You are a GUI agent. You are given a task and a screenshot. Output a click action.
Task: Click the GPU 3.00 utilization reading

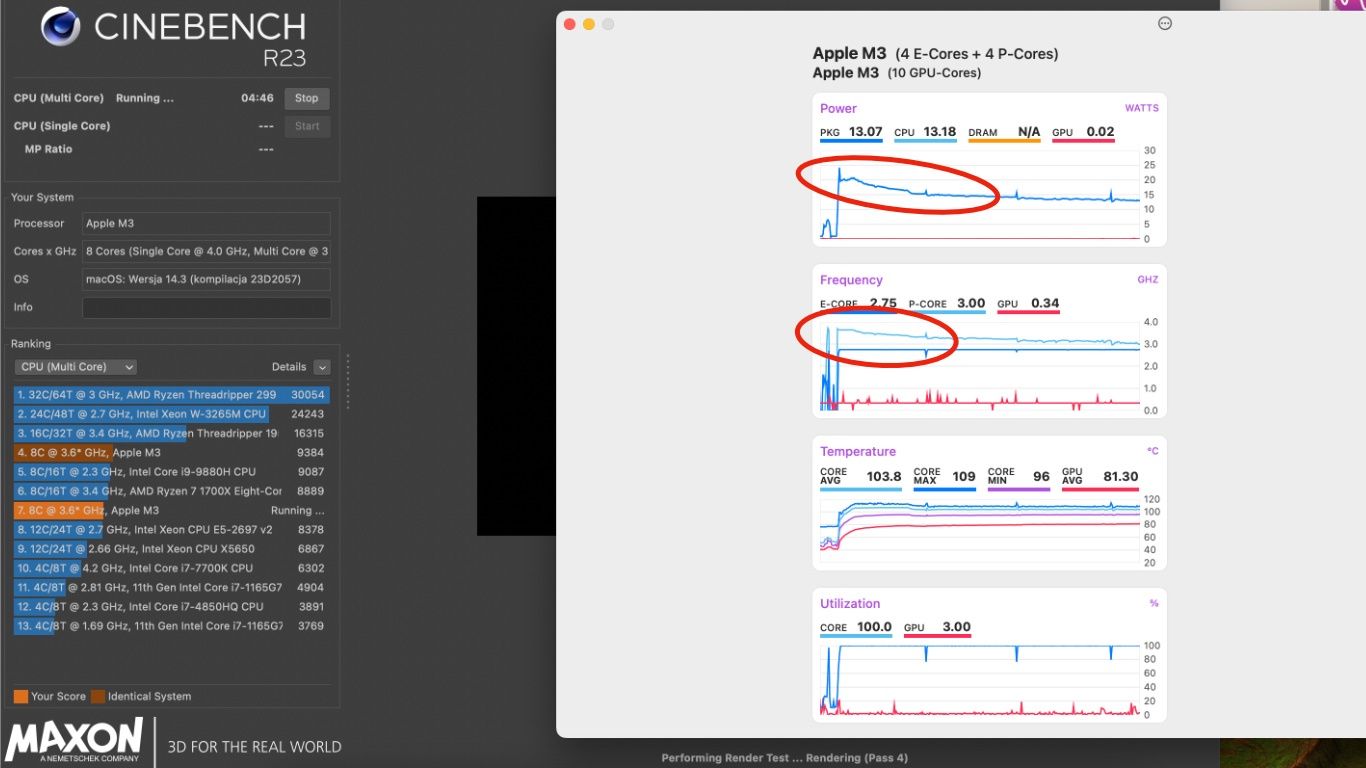[x=937, y=628]
